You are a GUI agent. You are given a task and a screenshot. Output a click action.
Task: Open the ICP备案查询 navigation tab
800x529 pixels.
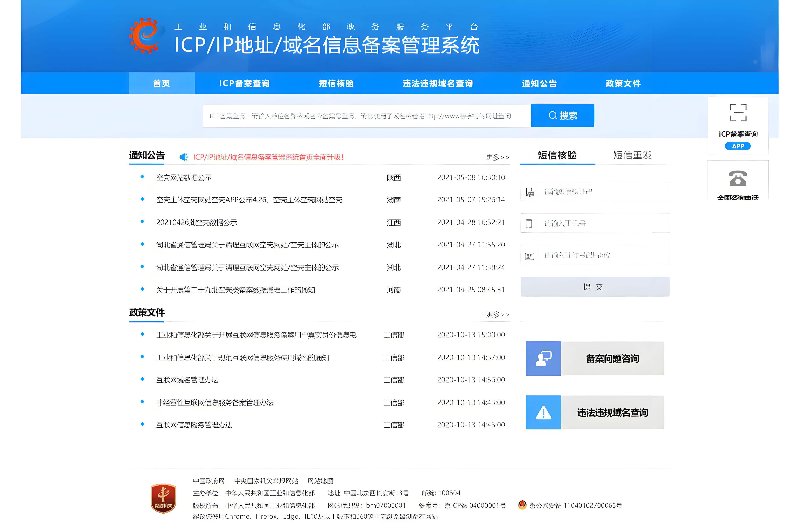pos(244,83)
